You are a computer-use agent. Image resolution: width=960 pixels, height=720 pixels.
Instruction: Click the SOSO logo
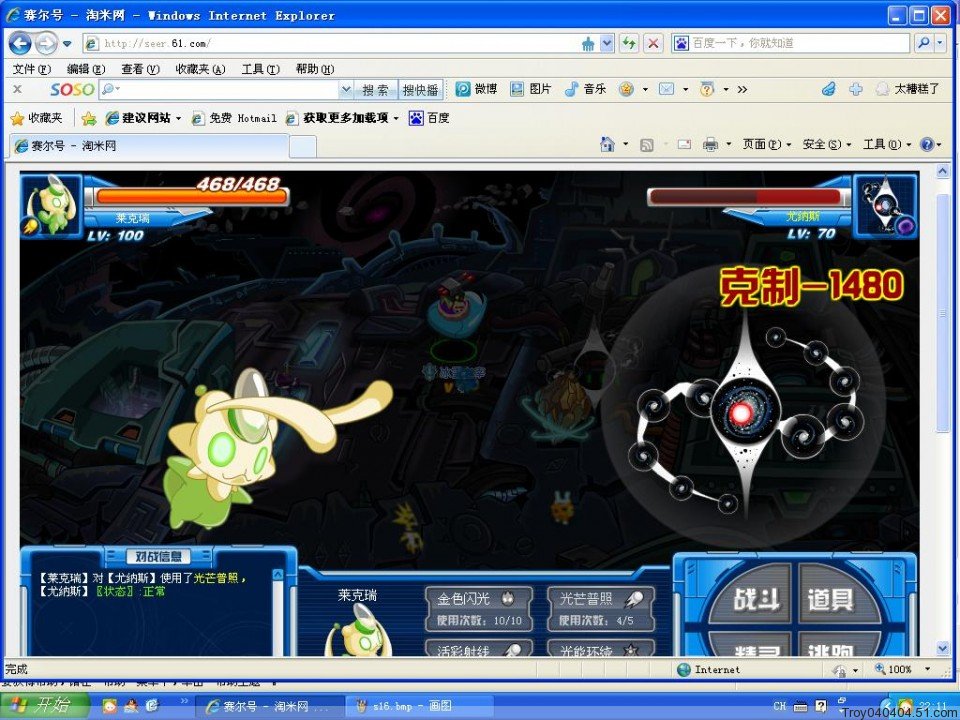coord(72,90)
